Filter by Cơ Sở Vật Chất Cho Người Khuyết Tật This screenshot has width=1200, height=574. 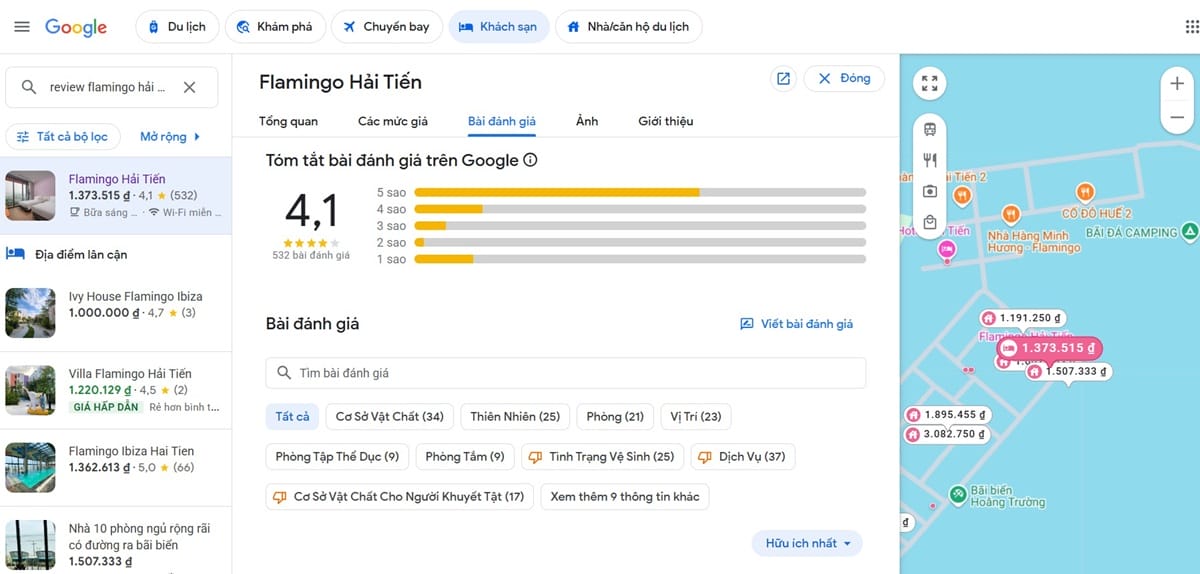coord(400,496)
